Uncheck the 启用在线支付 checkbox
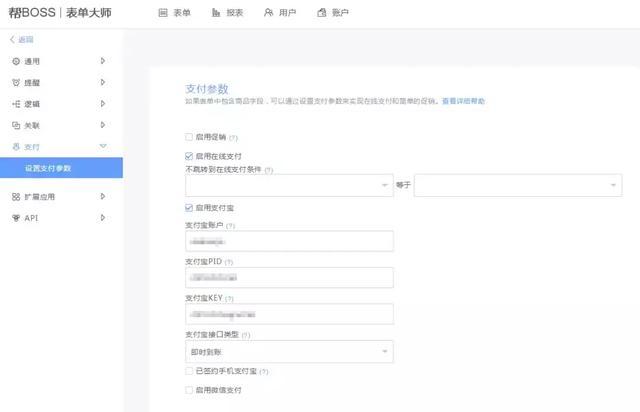The width and height of the screenshot is (640, 412). [189, 156]
